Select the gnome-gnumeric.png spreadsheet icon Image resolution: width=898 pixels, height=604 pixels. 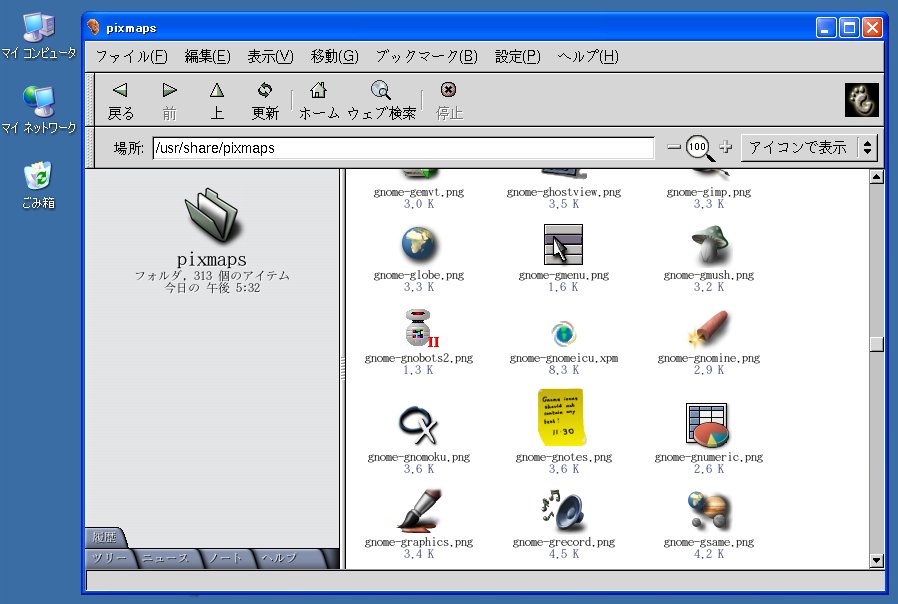(x=708, y=424)
